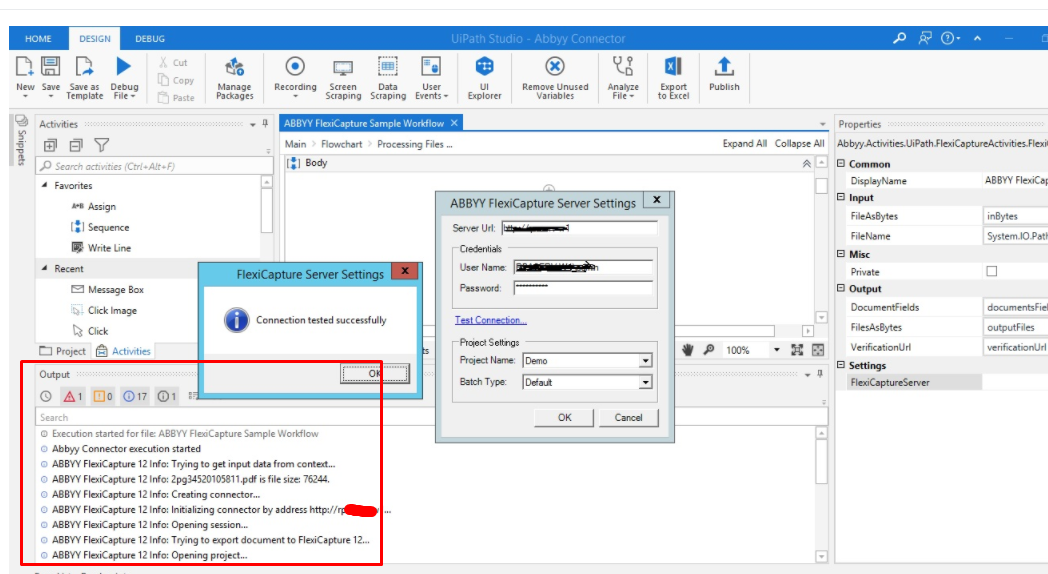
Task: Switch to HOME ribbon tab
Action: (x=38, y=39)
